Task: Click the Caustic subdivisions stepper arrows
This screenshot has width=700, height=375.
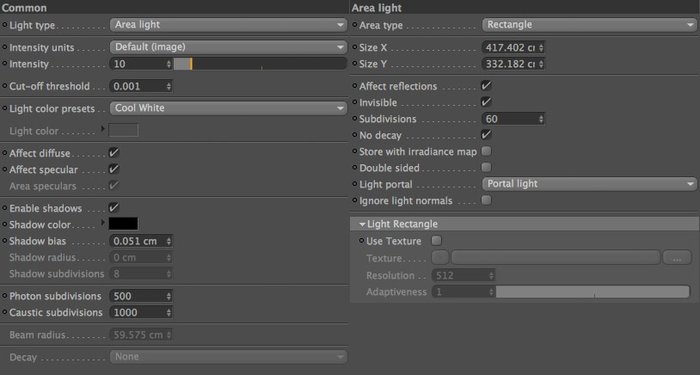Action: pos(169,312)
